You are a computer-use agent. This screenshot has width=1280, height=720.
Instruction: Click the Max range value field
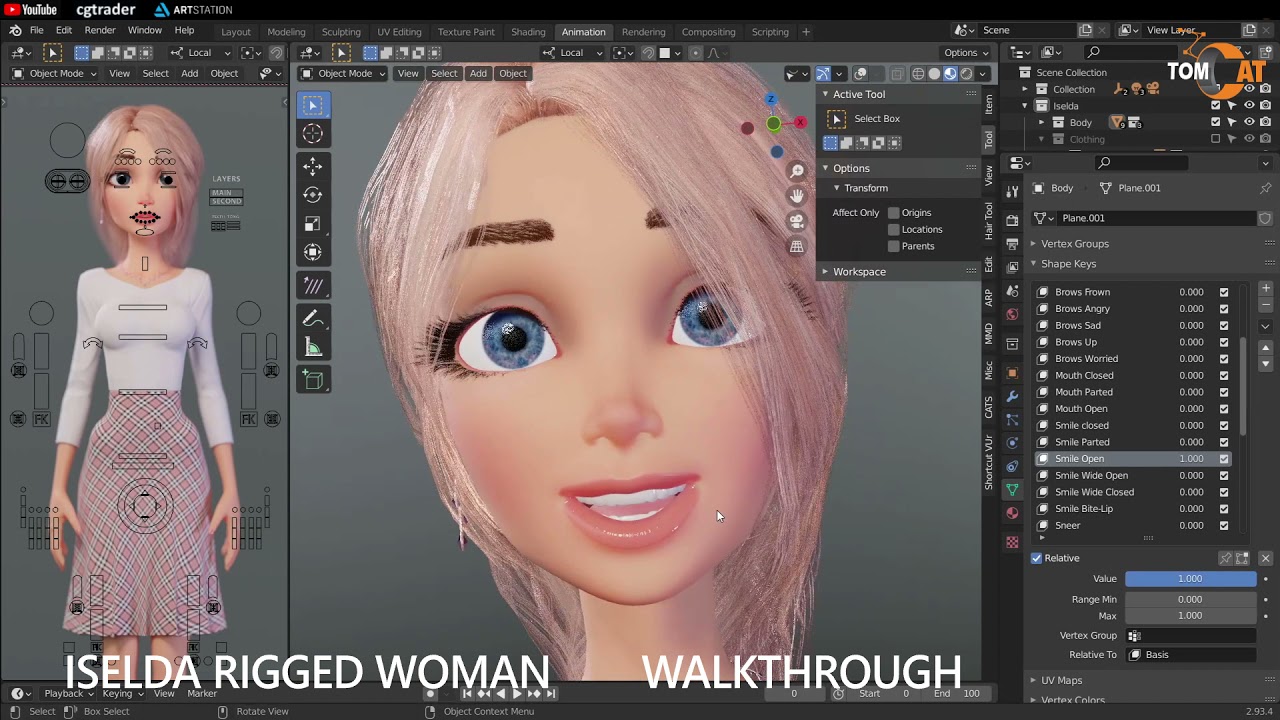[1190, 616]
